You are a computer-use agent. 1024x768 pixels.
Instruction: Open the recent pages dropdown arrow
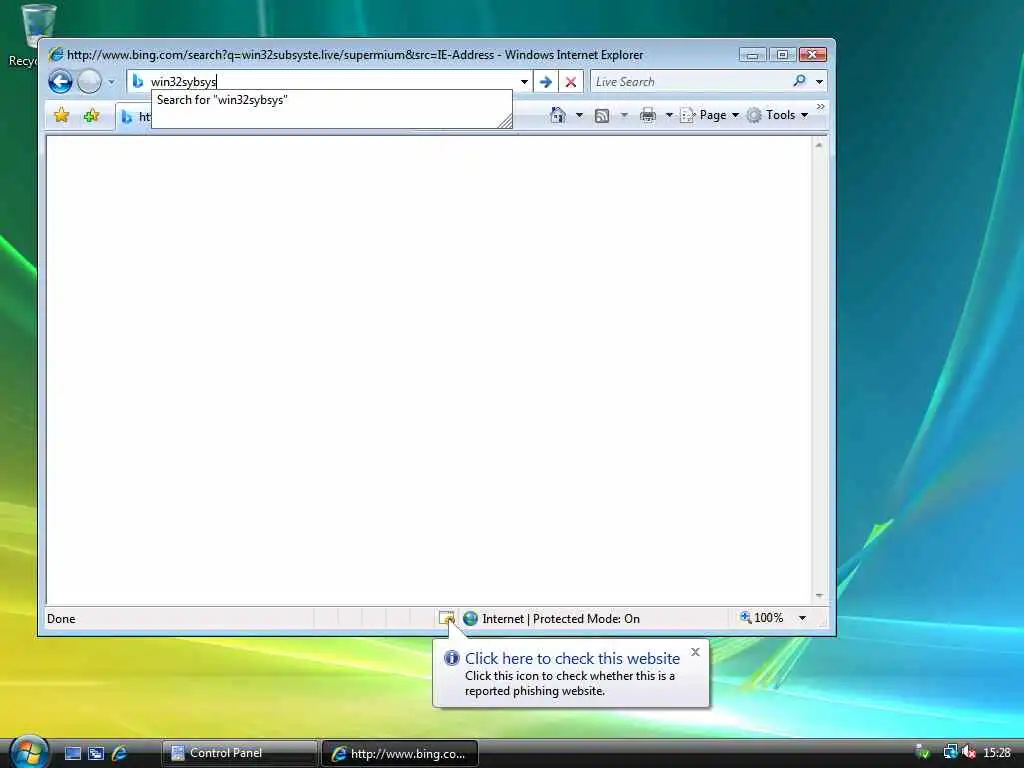(x=111, y=82)
